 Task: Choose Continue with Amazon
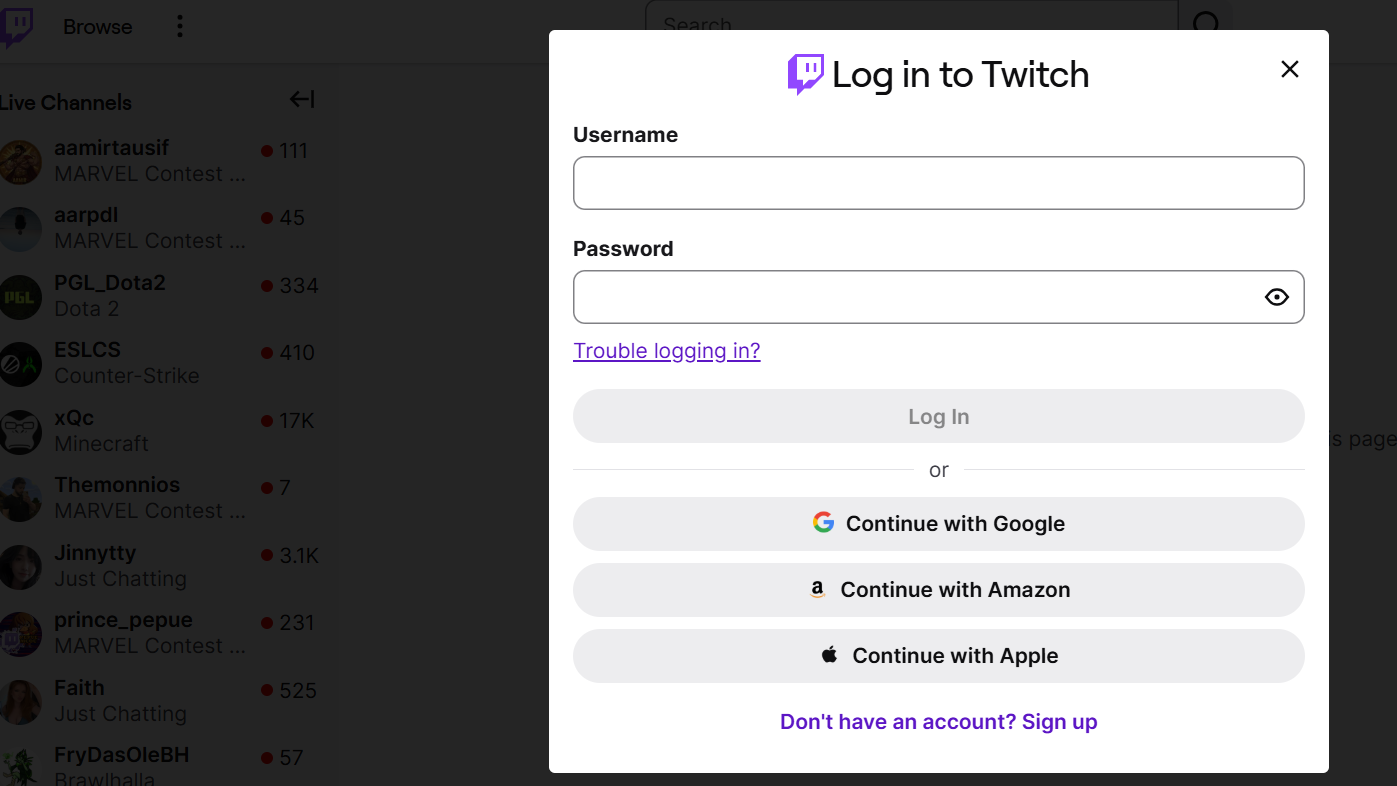tap(938, 590)
